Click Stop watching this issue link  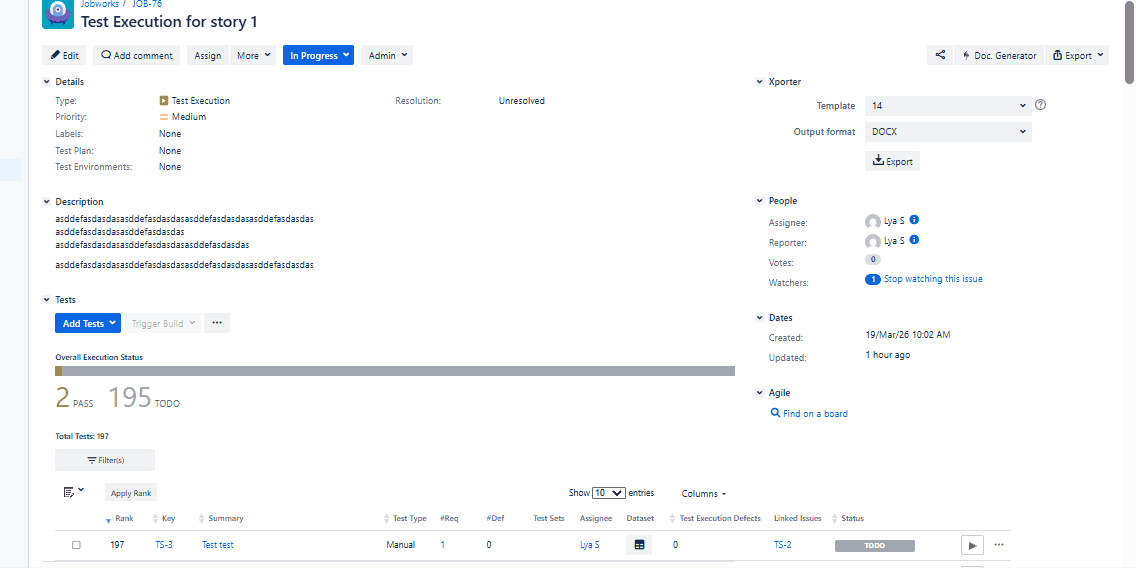(932, 279)
